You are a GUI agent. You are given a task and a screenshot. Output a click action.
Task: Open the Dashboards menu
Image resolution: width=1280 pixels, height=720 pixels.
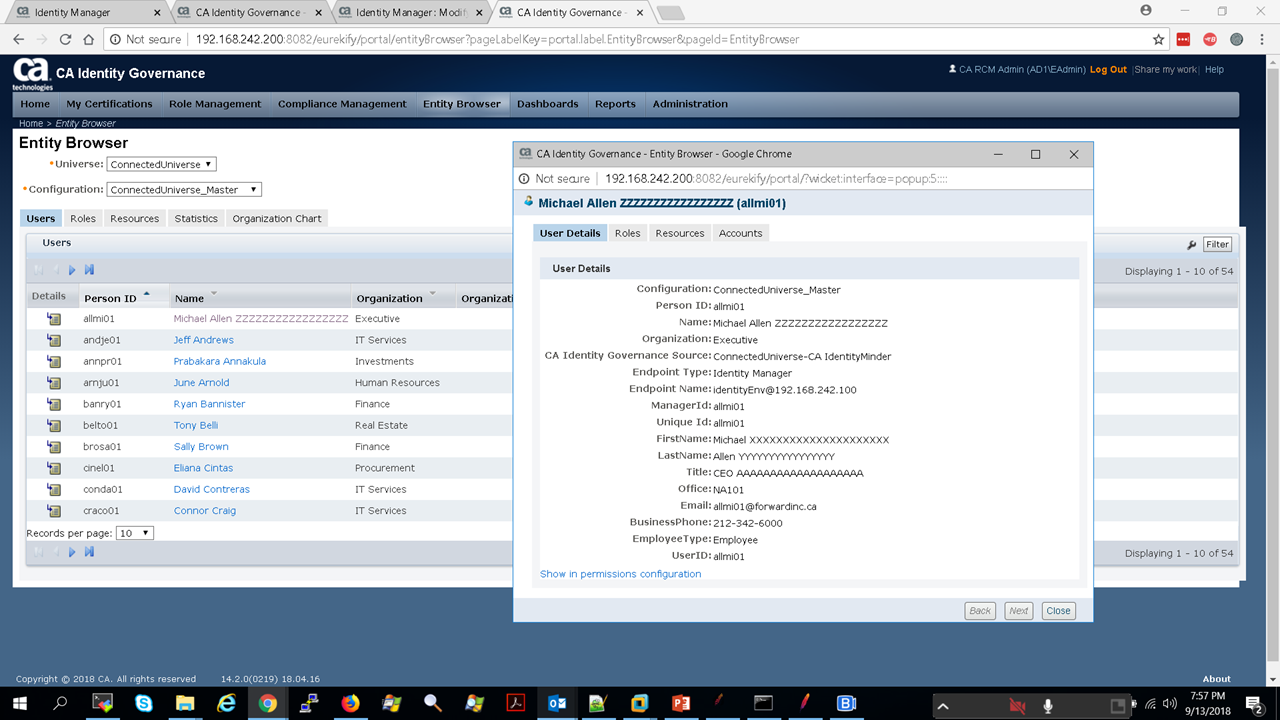[548, 104]
